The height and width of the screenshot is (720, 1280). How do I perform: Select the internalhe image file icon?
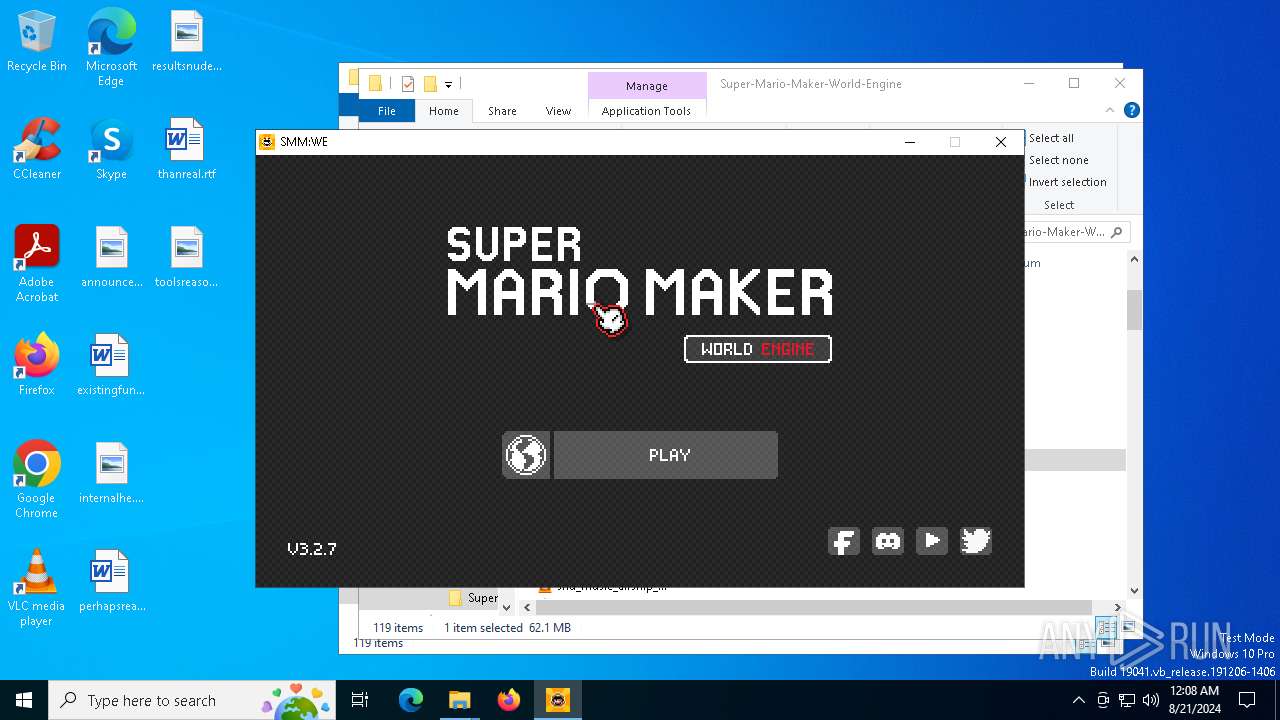click(111, 474)
